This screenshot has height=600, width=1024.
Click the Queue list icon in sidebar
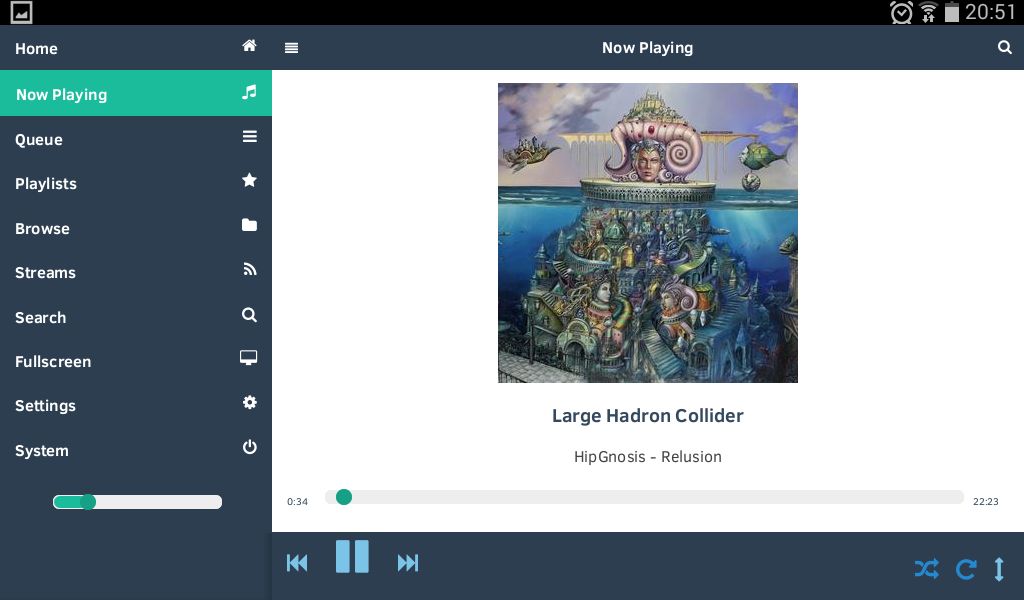click(249, 136)
